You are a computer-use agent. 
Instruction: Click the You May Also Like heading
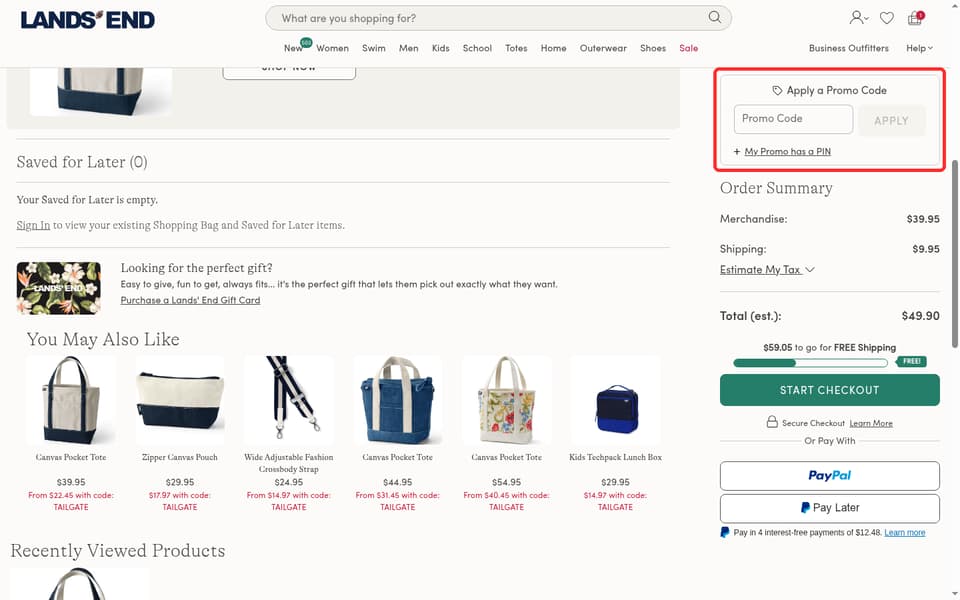[103, 339]
